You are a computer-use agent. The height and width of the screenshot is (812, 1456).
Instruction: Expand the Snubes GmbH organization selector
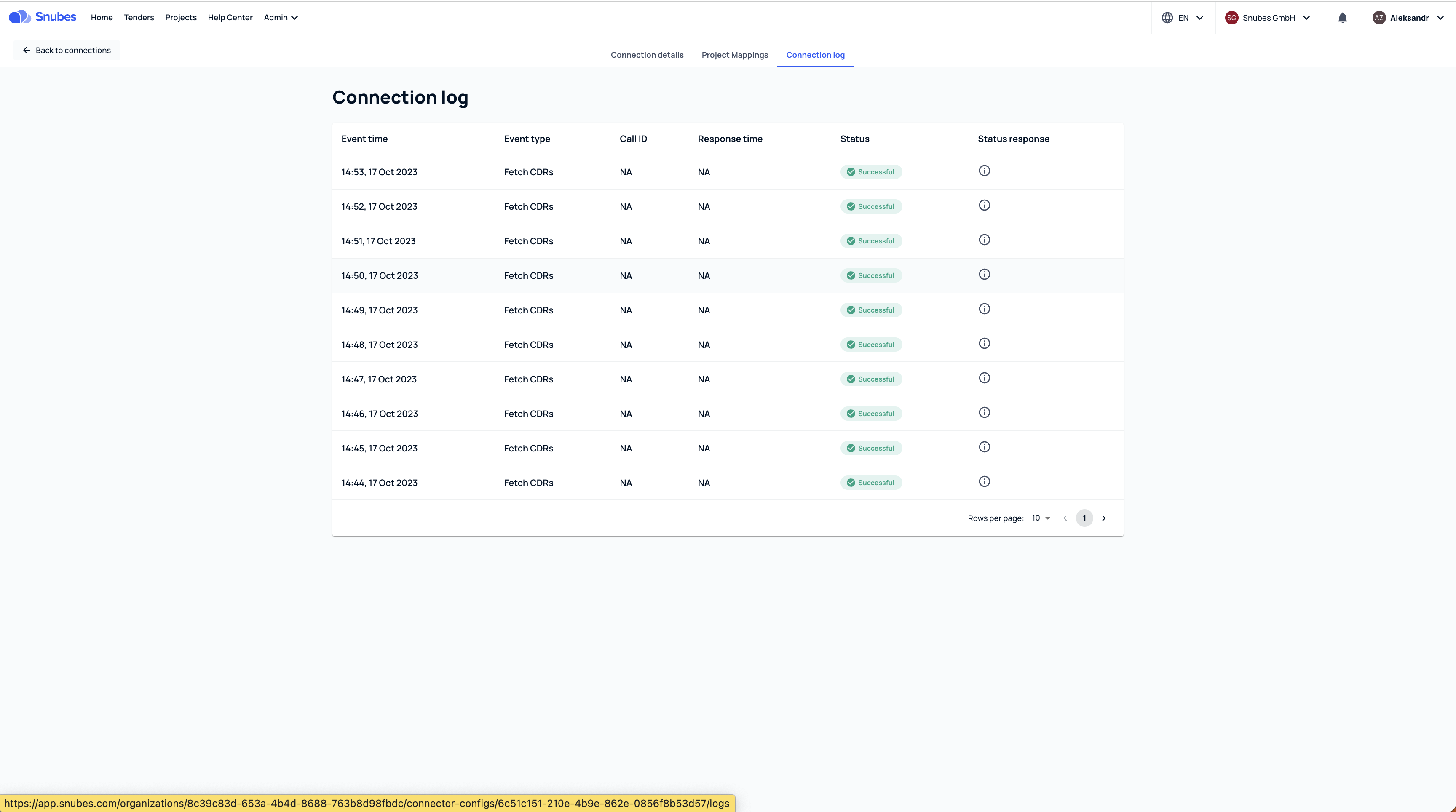coord(1267,18)
